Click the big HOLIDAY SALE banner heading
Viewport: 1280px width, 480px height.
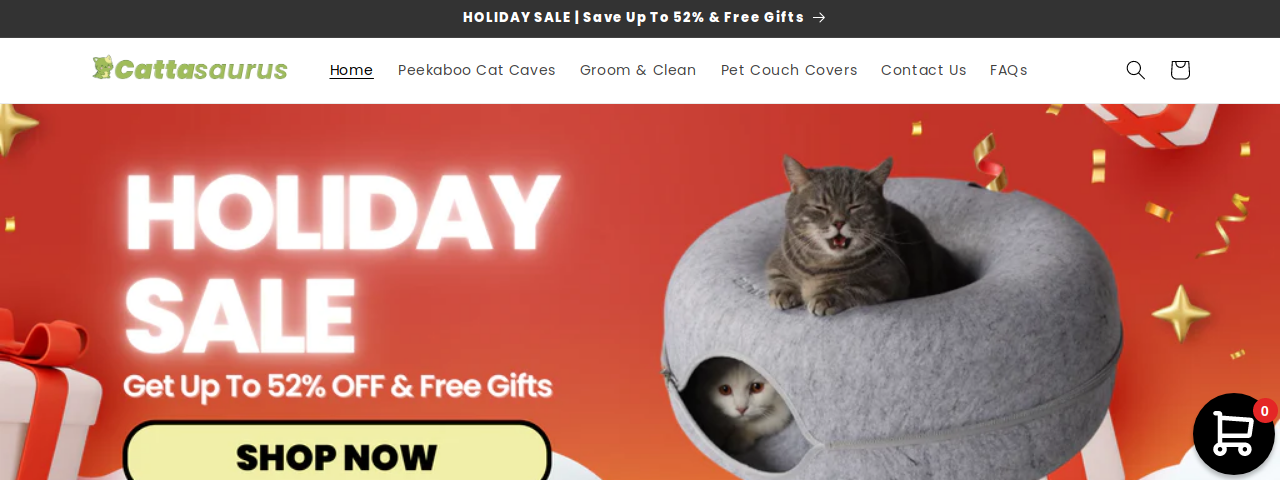(x=340, y=263)
